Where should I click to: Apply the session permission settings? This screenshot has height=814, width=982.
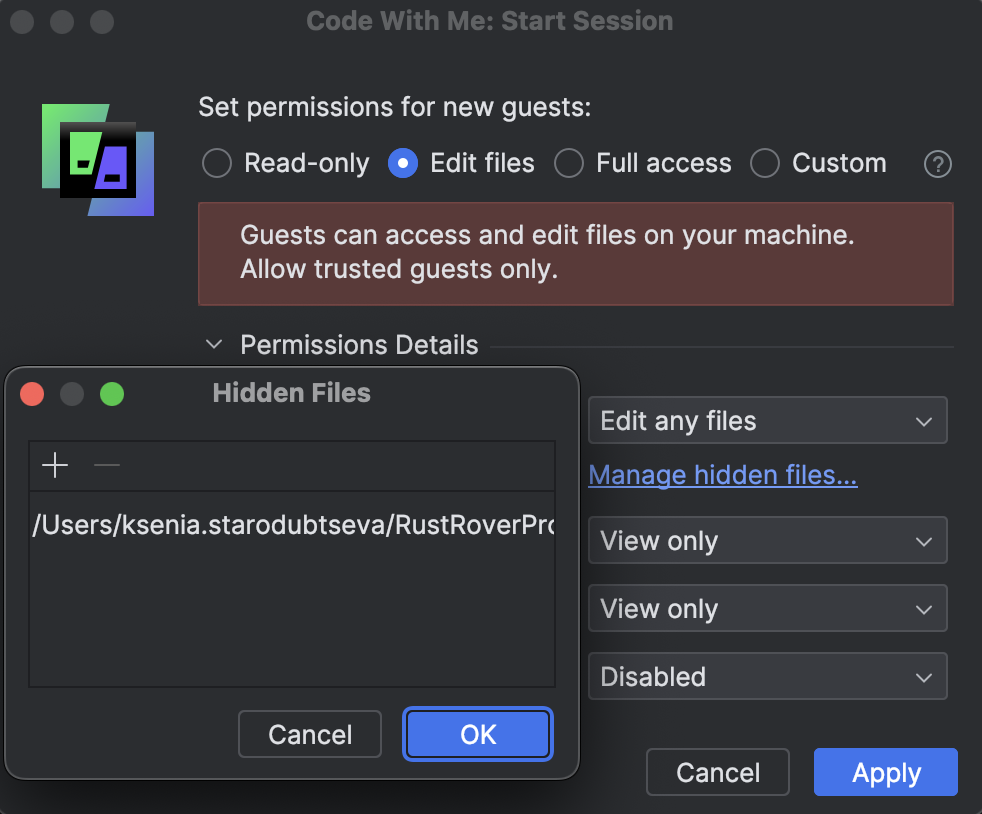[885, 772]
